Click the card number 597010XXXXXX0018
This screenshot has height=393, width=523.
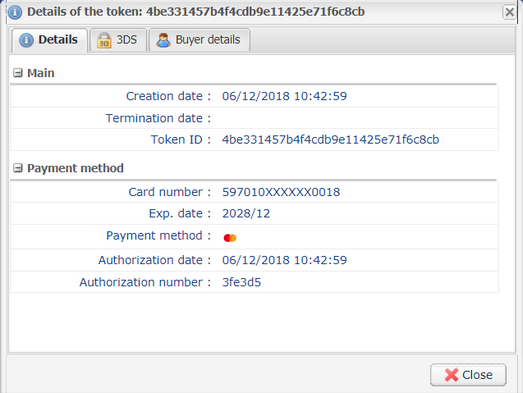(281, 192)
